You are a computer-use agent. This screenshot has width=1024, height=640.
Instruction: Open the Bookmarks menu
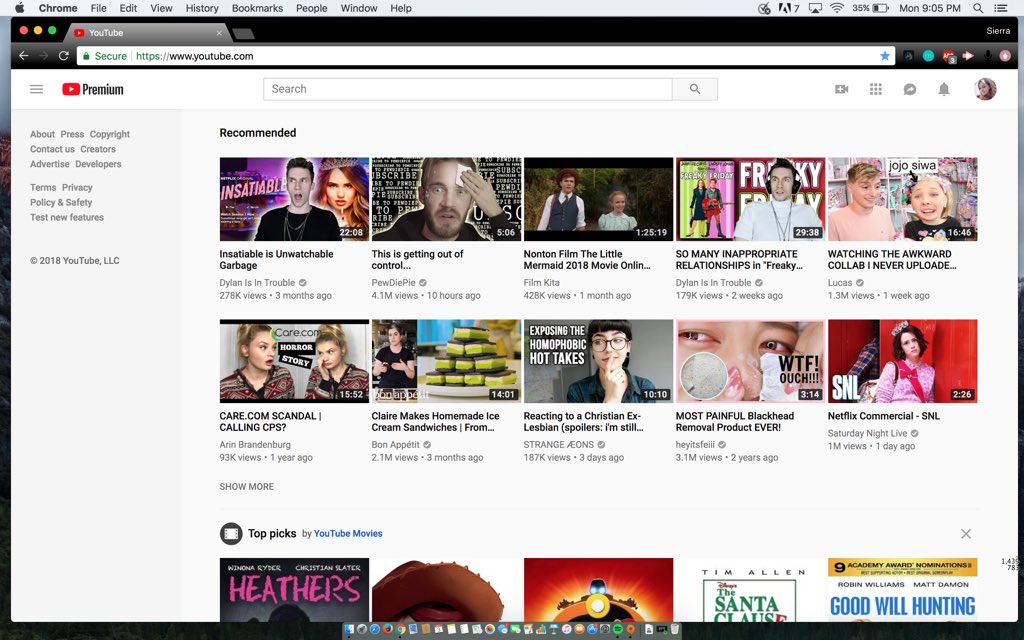(257, 8)
